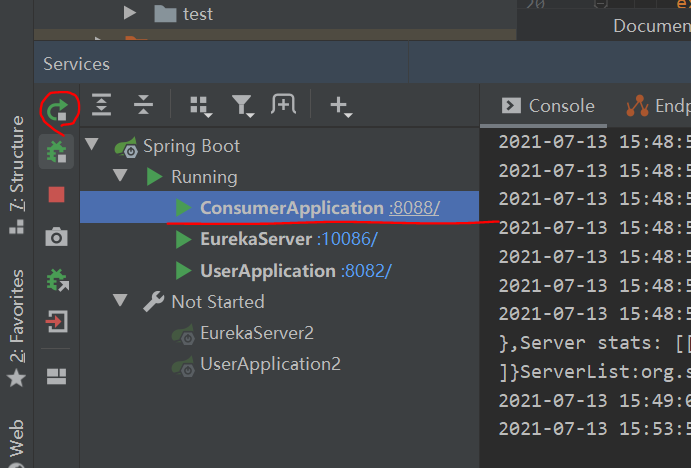Click the UserApplication2 Spring icon
Image resolution: width=691 pixels, height=468 pixels.
(x=183, y=365)
